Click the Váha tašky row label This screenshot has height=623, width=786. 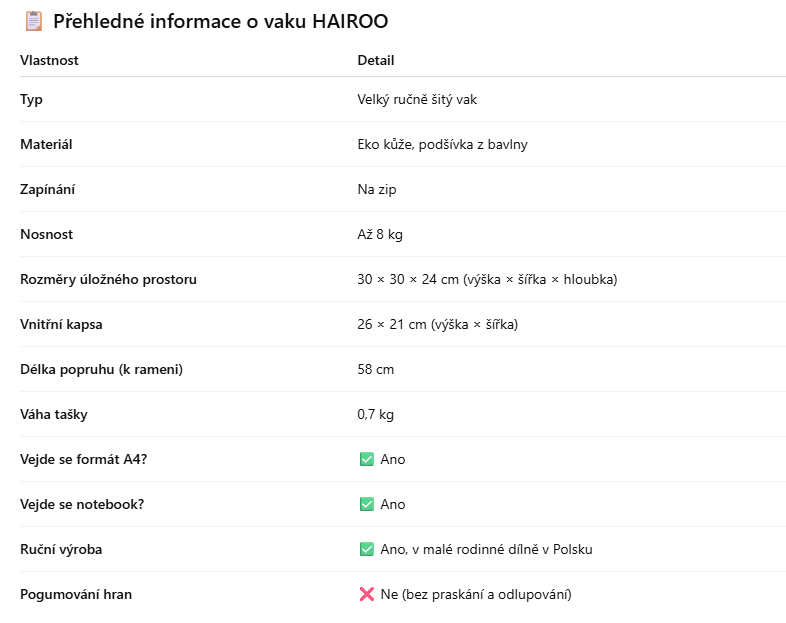(x=55, y=415)
